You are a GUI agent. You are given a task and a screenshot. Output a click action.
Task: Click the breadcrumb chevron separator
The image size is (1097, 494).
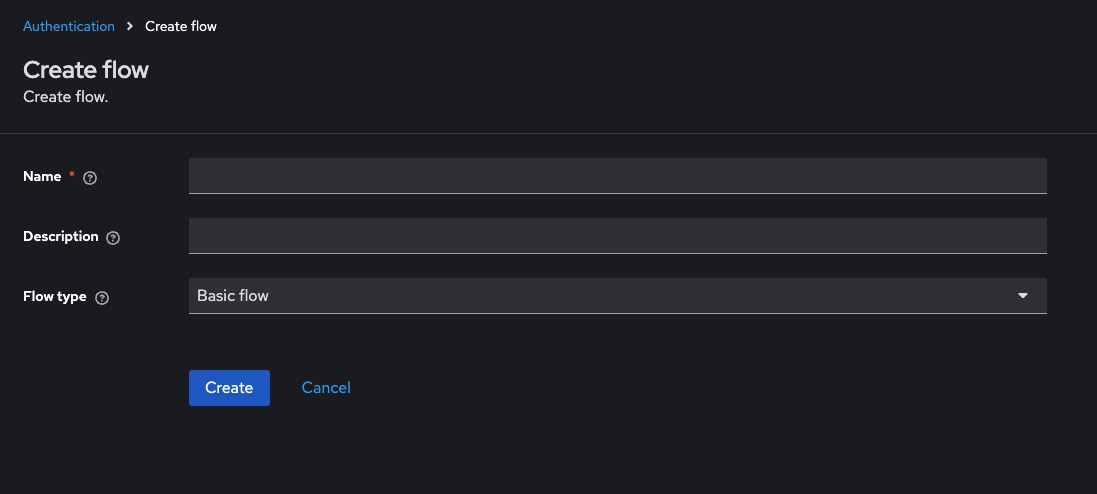pyautogui.click(x=130, y=26)
